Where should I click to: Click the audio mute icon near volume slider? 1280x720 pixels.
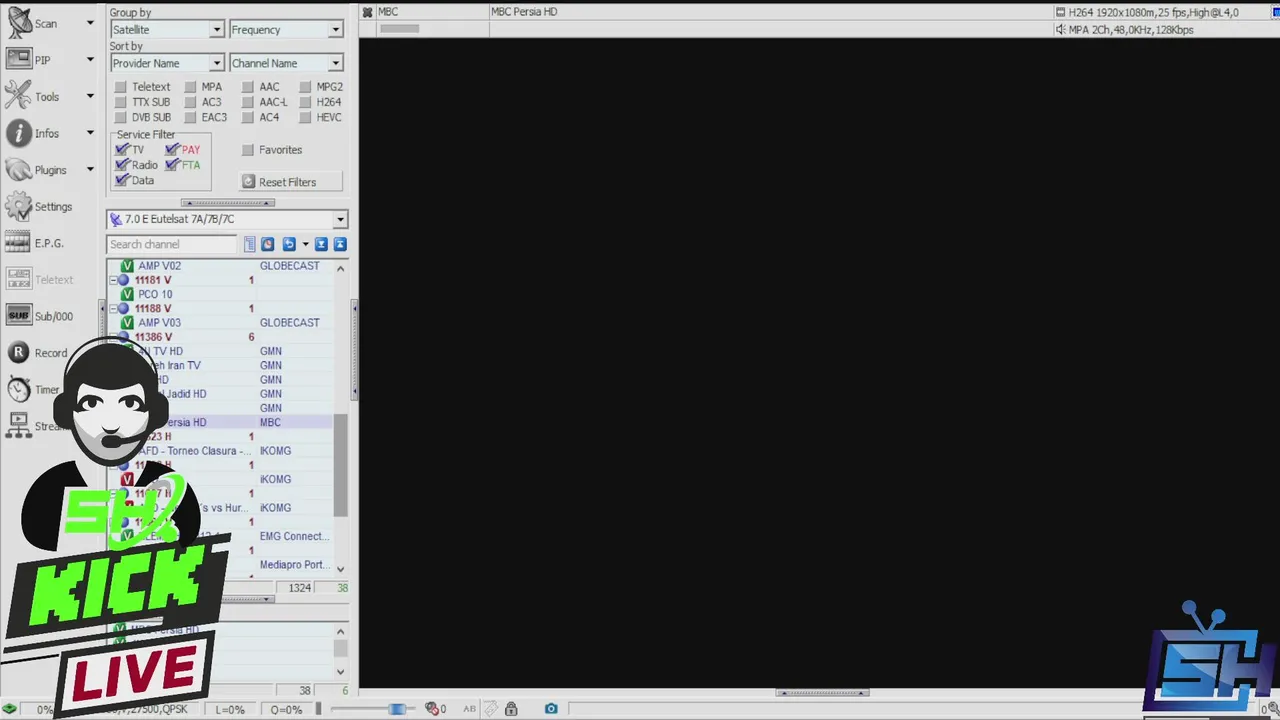[432, 709]
